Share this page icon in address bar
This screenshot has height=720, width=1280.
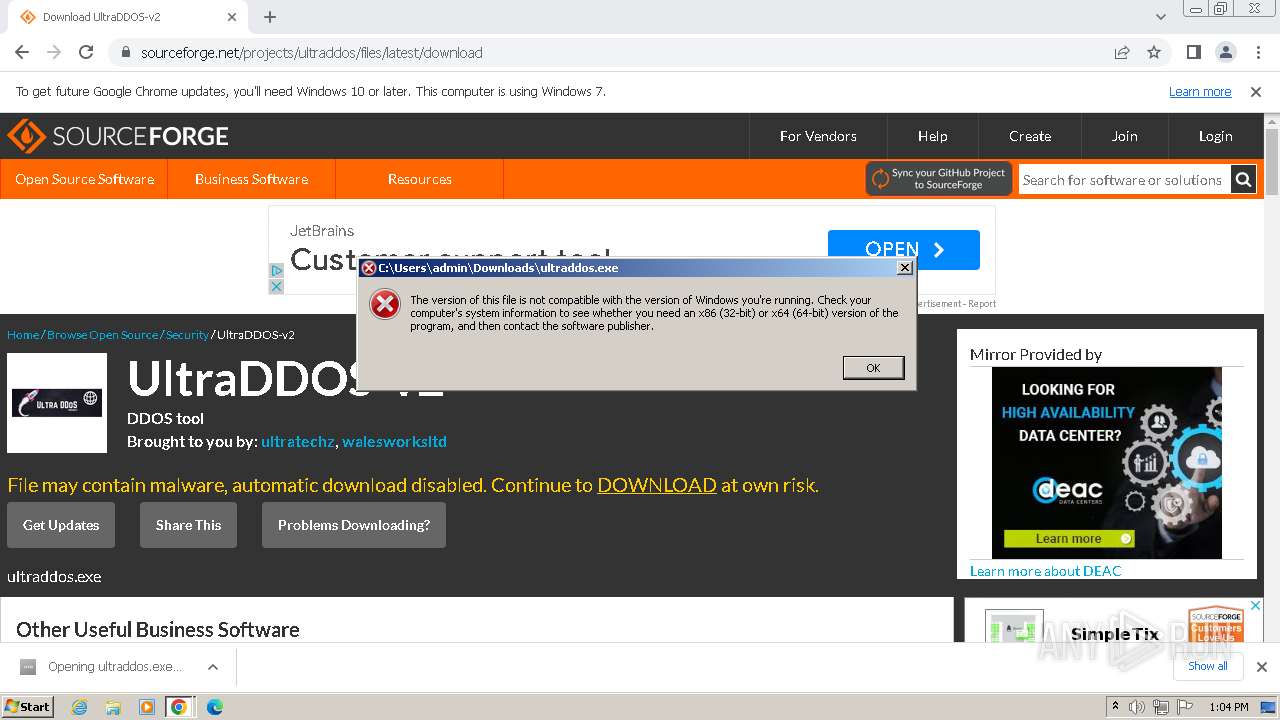click(1122, 52)
